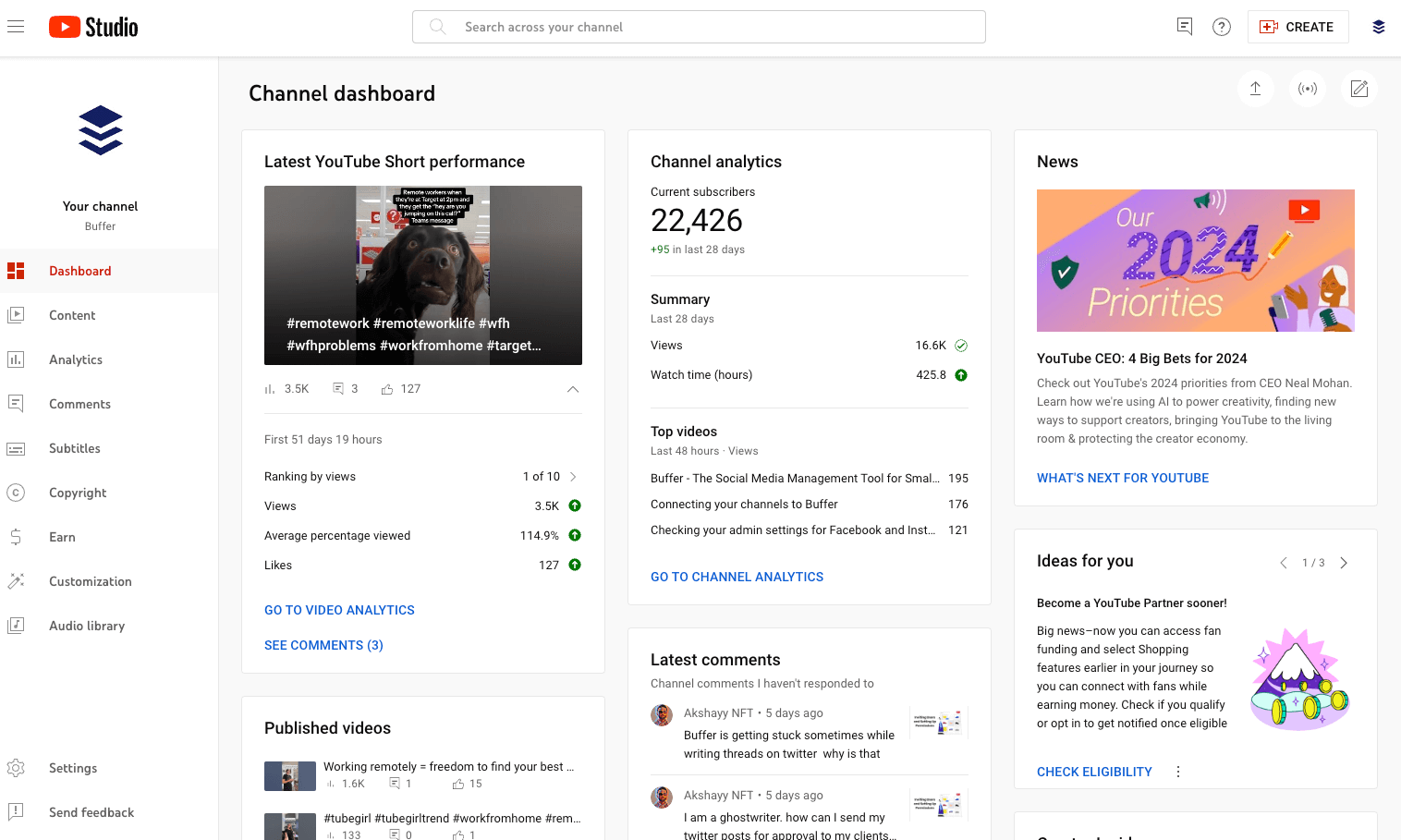Select Comments from the left sidebar

pos(79,404)
